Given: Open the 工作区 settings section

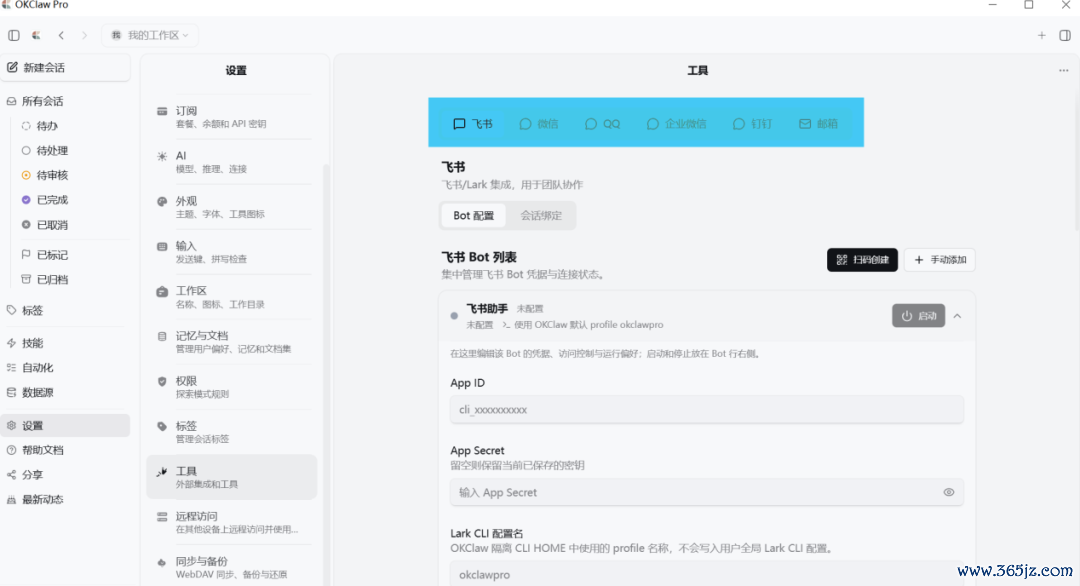Looking at the screenshot, I should coord(231,297).
